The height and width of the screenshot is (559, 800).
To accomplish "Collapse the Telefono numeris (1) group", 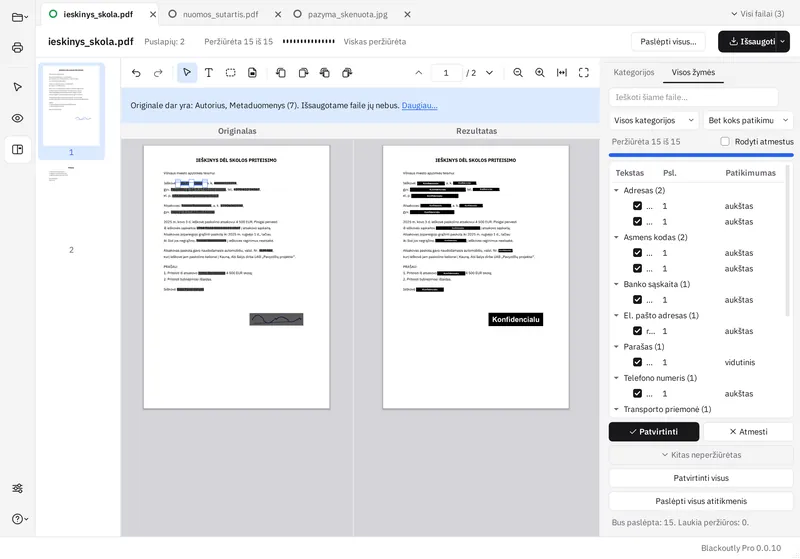I will coord(616,378).
